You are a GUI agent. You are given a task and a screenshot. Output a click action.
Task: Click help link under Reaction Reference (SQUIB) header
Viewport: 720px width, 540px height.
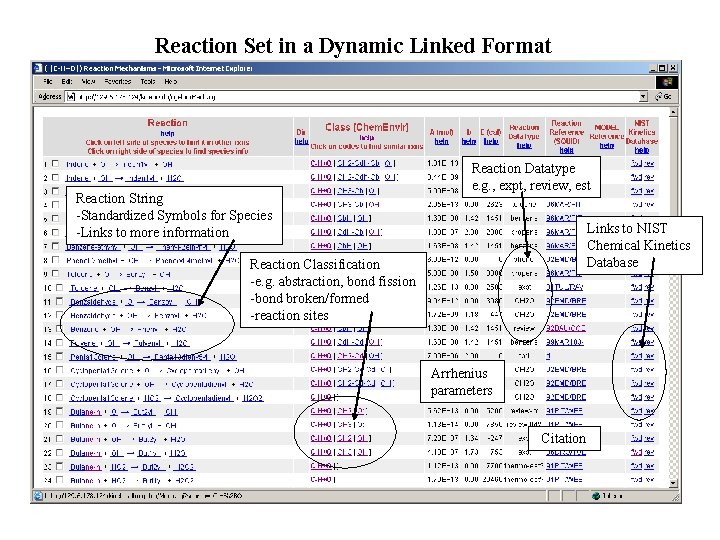566,150
